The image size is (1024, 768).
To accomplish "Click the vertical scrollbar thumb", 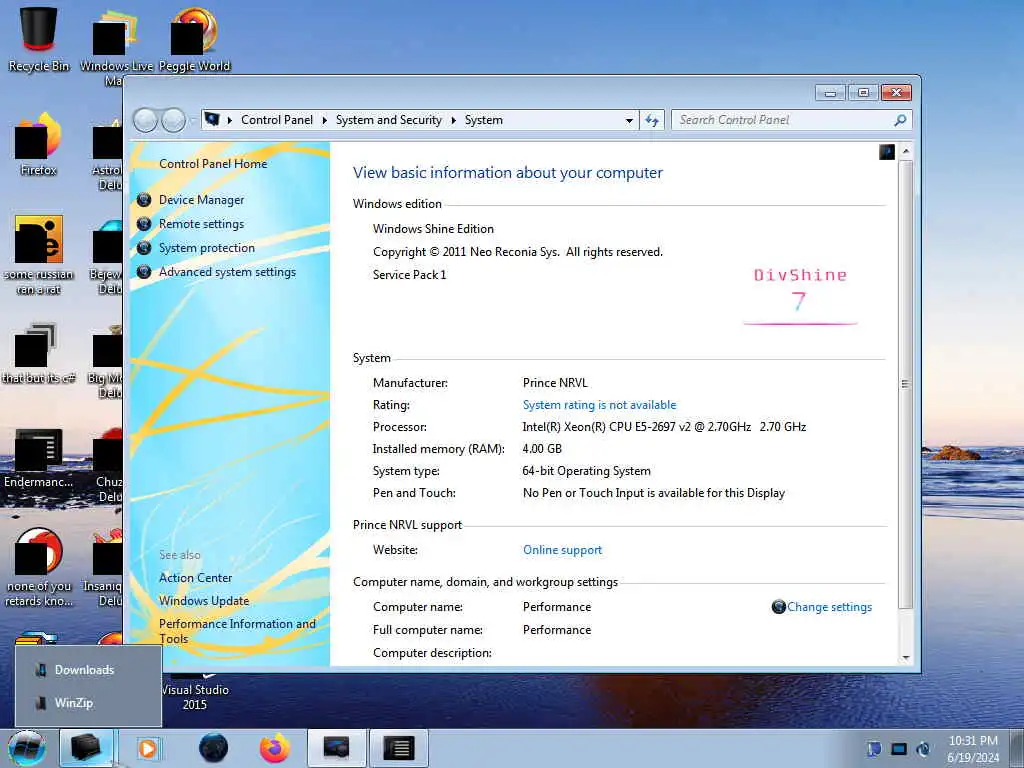I will 905,384.
